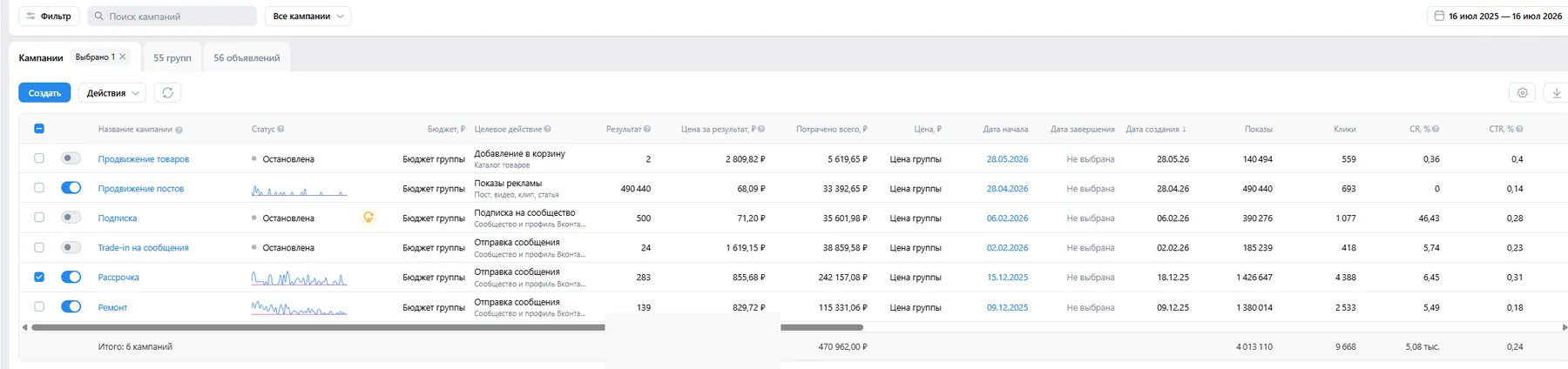Viewport: 1568px width, 369px height.
Task: Switch to the 55 групп tab
Action: click(172, 57)
